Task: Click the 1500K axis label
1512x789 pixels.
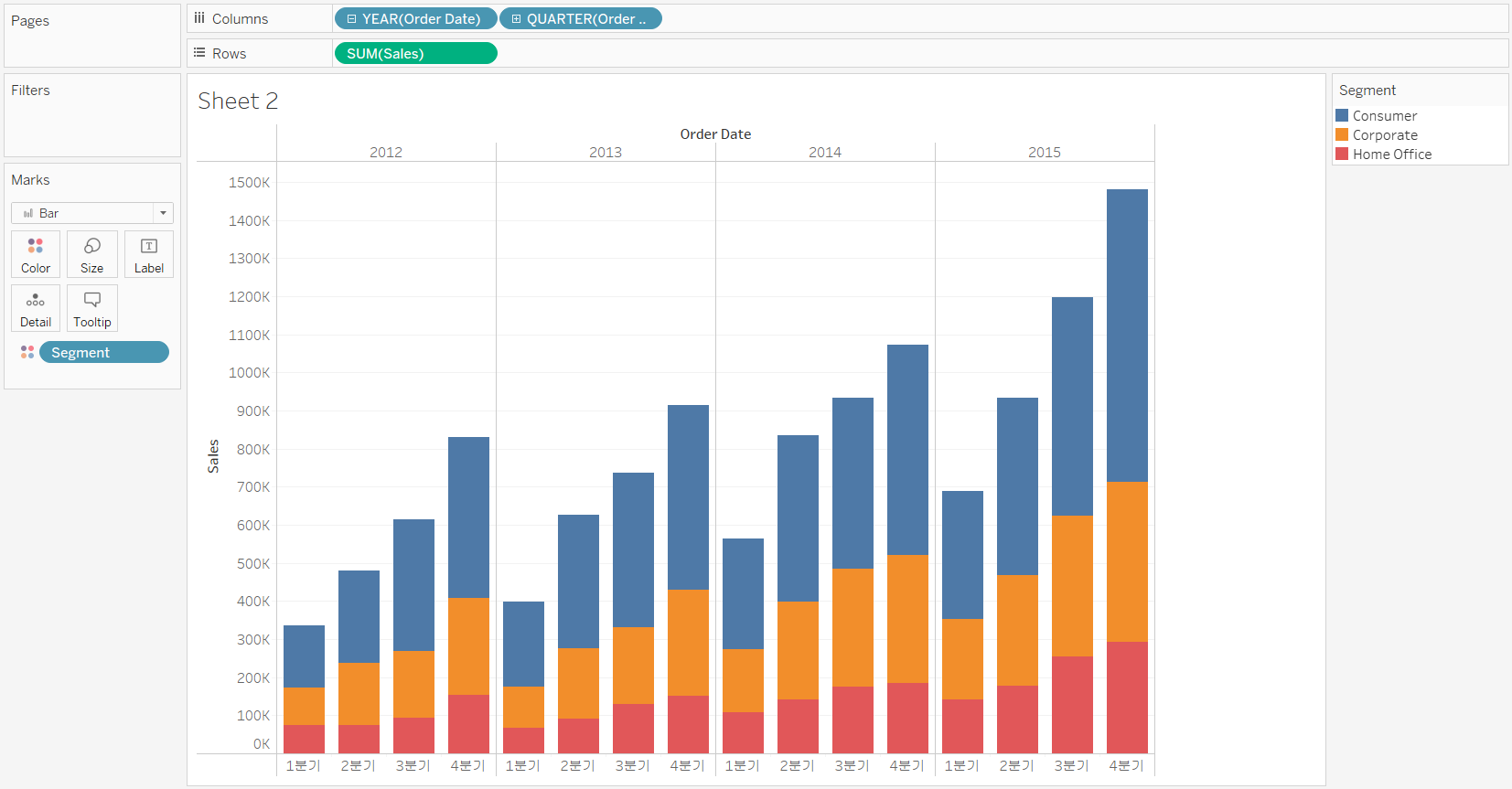Action: click(x=250, y=183)
